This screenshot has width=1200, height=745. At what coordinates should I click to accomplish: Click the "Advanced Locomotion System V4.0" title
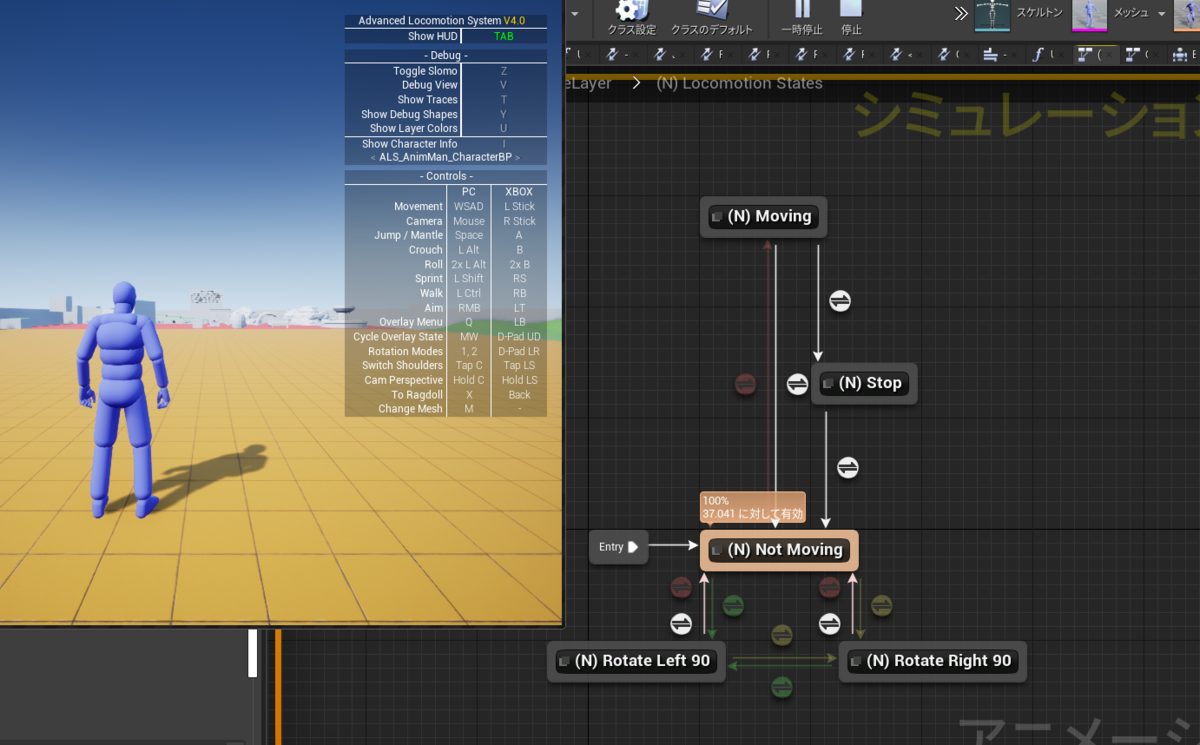(x=441, y=20)
